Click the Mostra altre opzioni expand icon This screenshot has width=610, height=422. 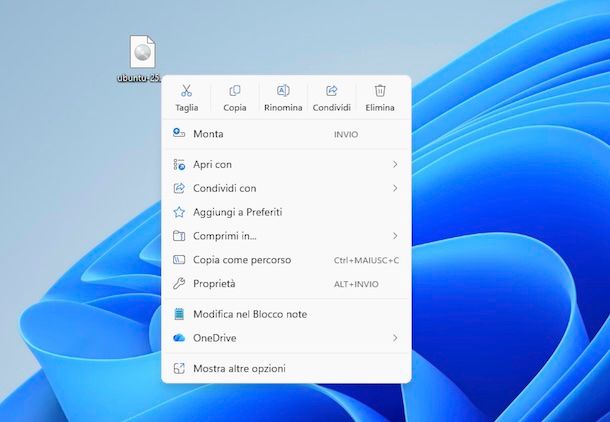[x=179, y=368]
